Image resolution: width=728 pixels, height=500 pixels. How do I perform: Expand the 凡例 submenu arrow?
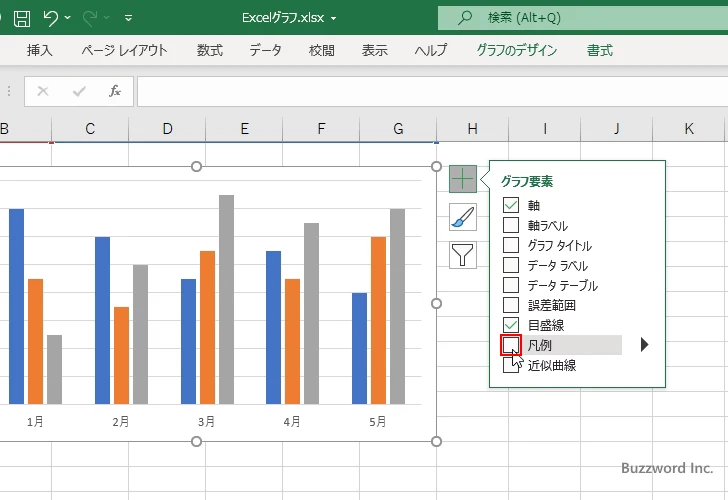pyautogui.click(x=645, y=345)
